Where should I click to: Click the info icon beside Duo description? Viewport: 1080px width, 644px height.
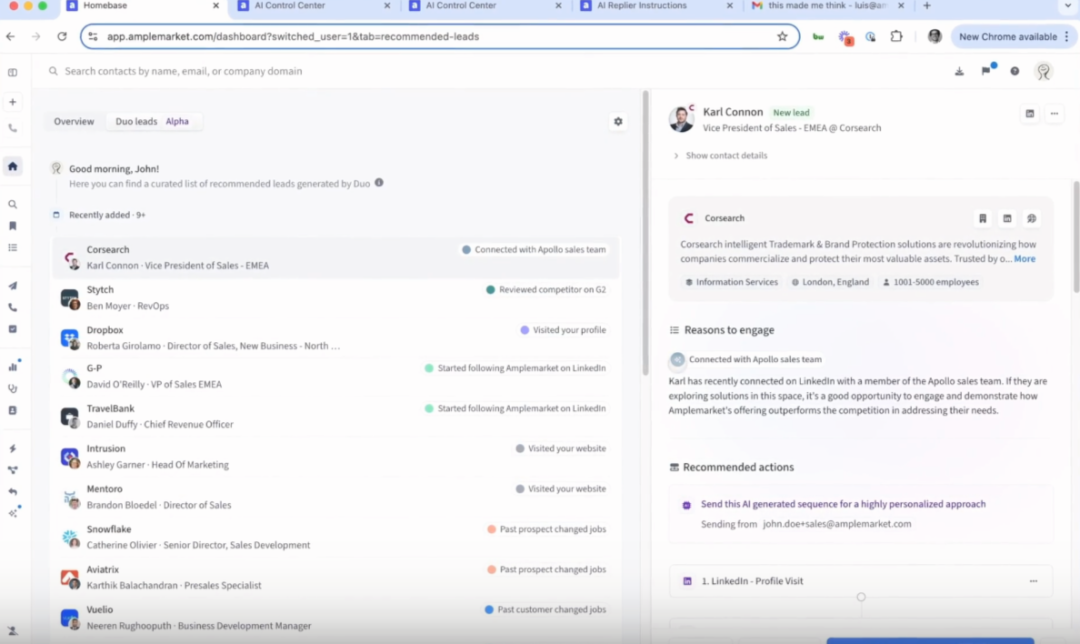379,183
